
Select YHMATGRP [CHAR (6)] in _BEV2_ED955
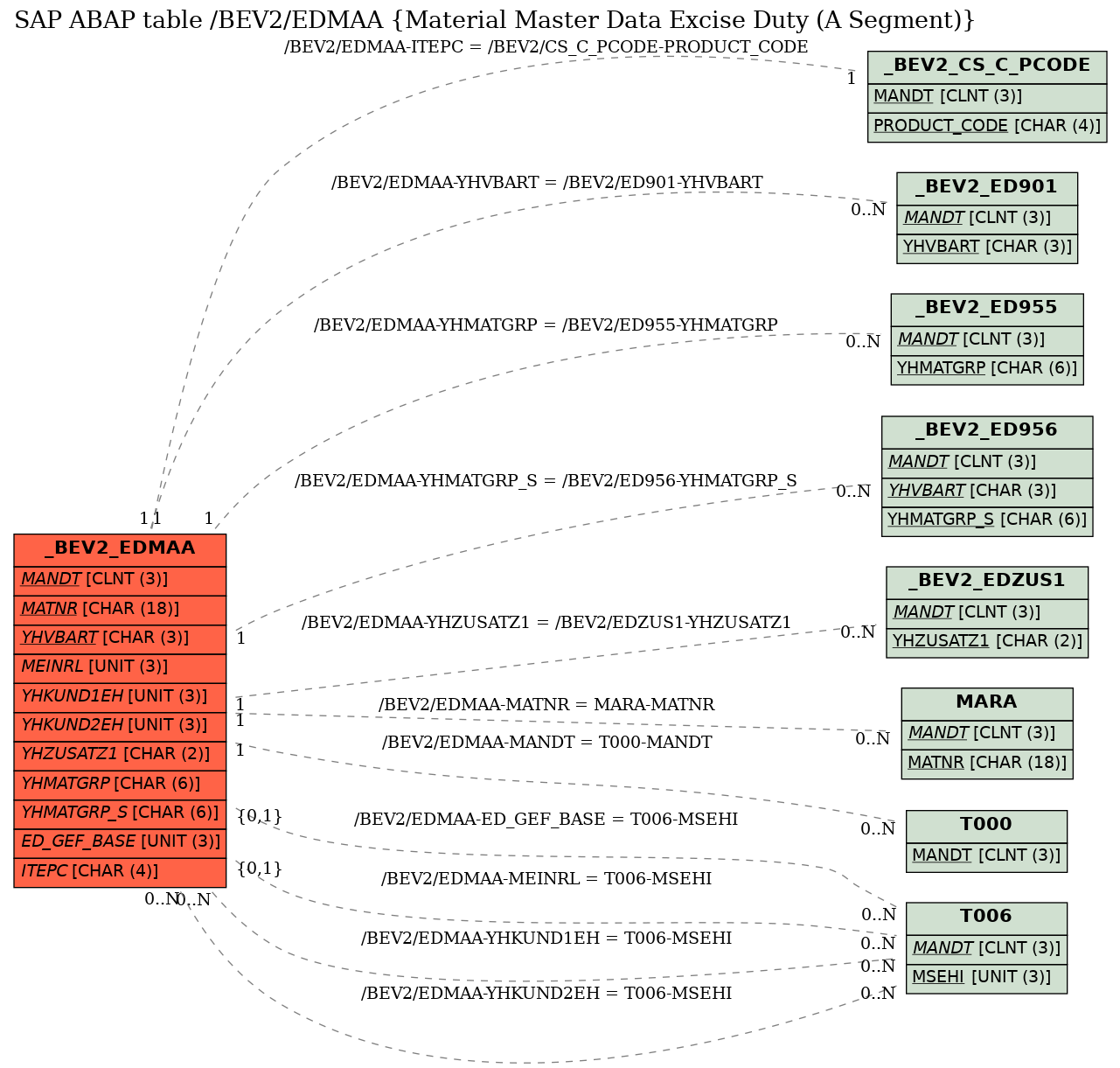point(987,369)
